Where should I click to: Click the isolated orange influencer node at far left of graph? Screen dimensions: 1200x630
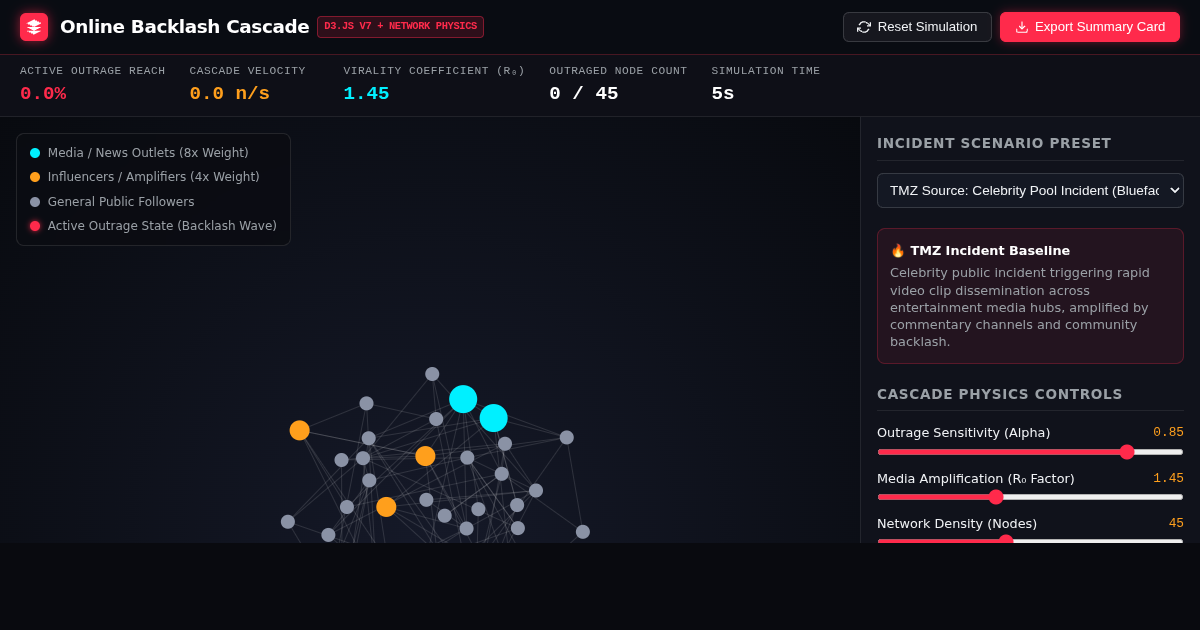(299, 430)
